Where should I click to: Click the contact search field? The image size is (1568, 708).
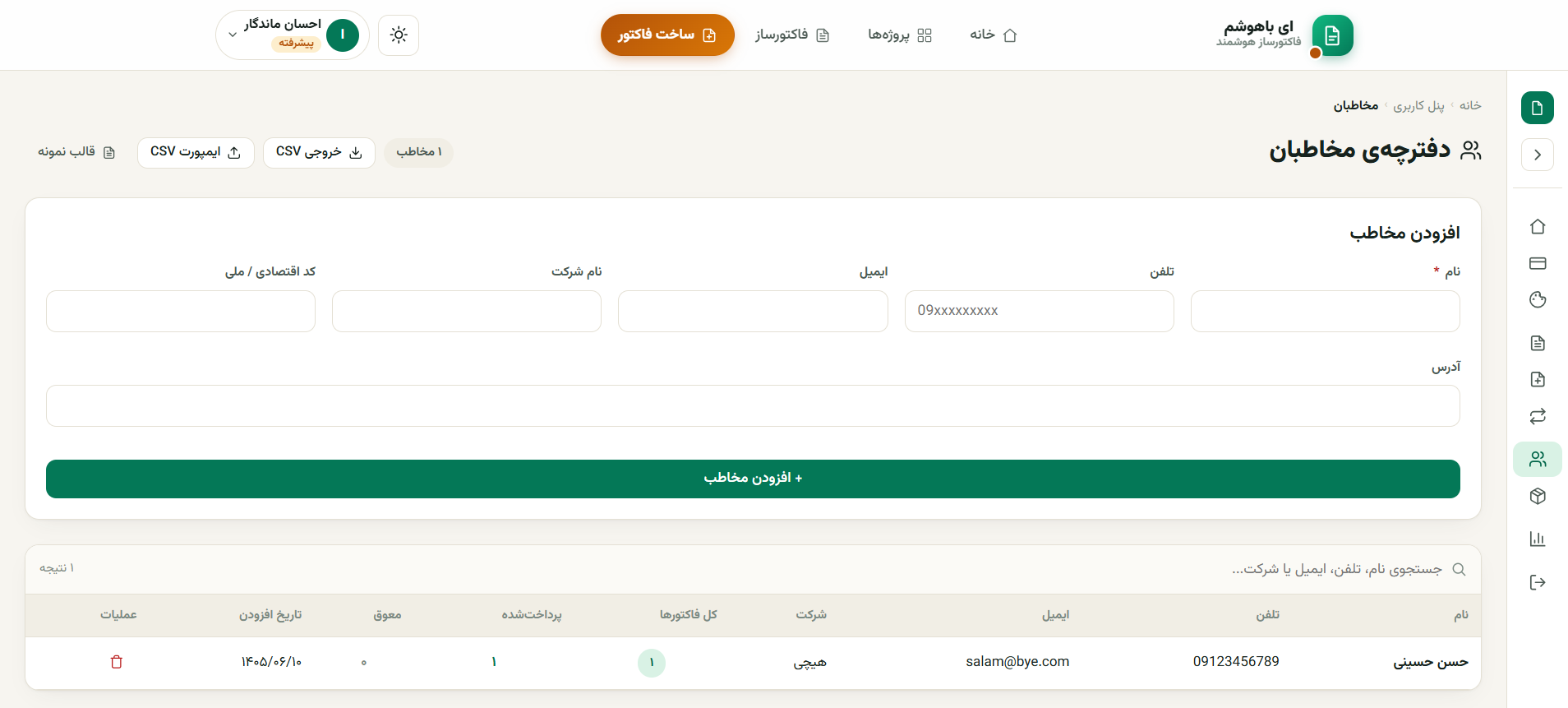tap(1335, 569)
